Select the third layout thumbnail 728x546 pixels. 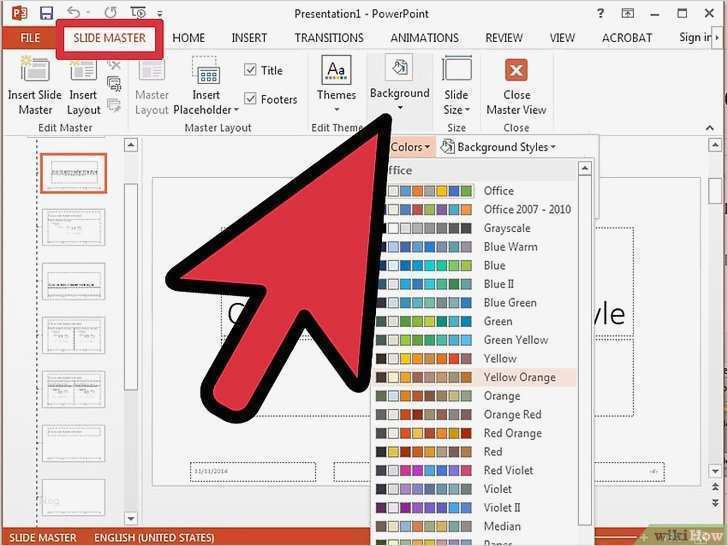click(x=73, y=281)
